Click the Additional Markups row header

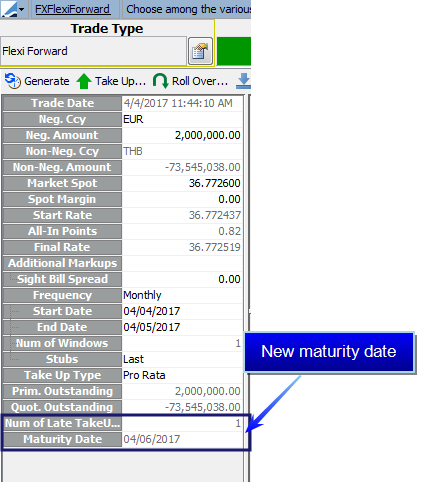(x=62, y=263)
